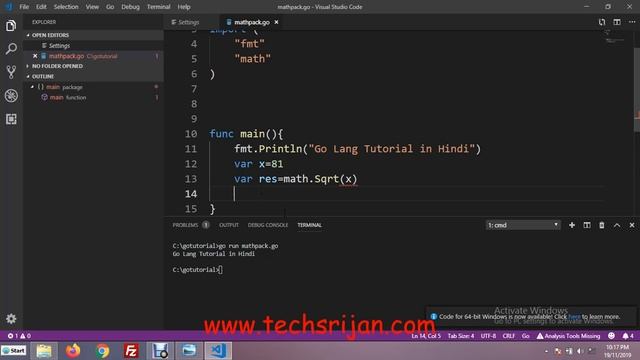The image size is (640, 360).
Task: Open the View menu
Action: 92,7
